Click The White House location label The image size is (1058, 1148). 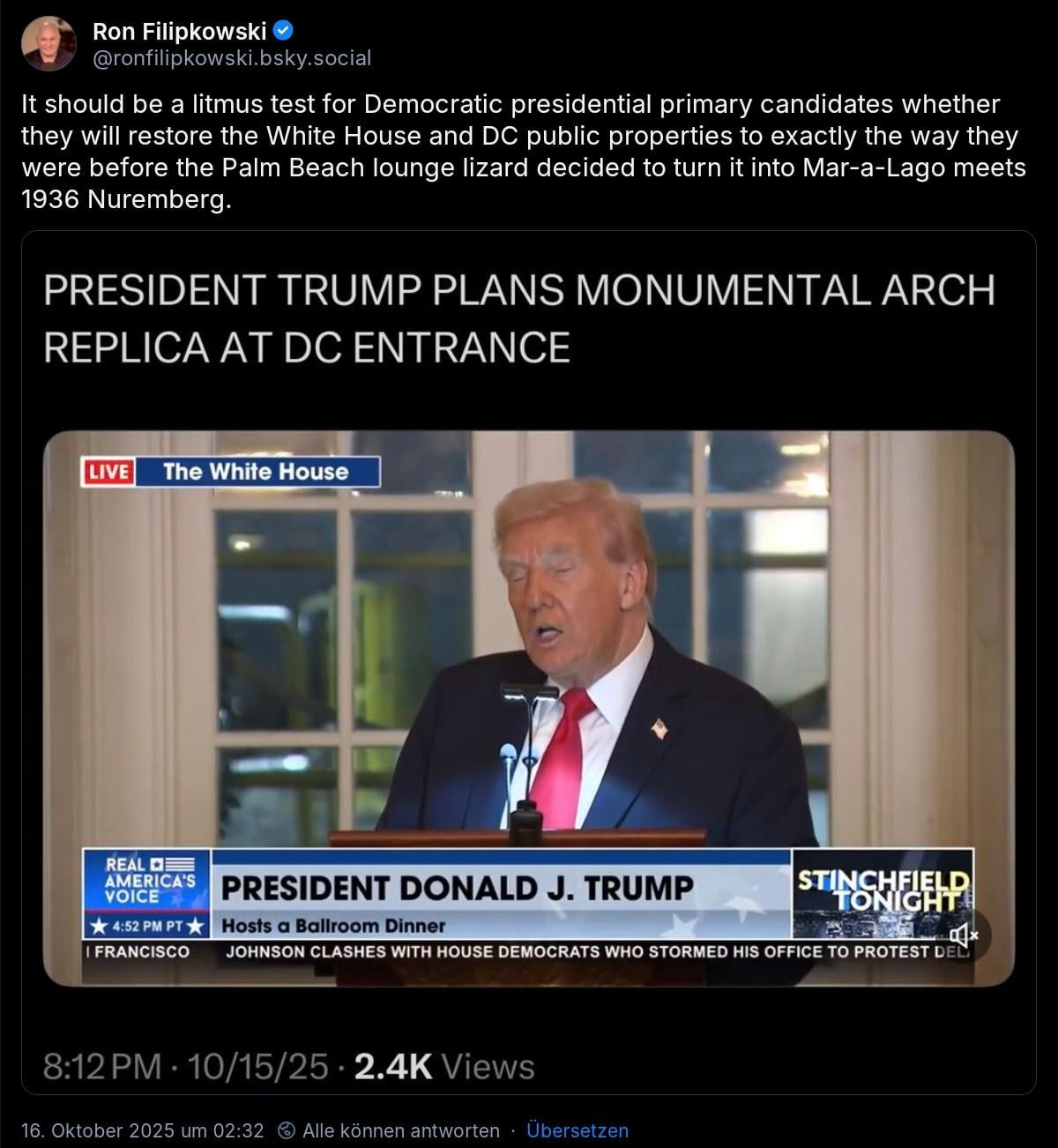(x=257, y=472)
